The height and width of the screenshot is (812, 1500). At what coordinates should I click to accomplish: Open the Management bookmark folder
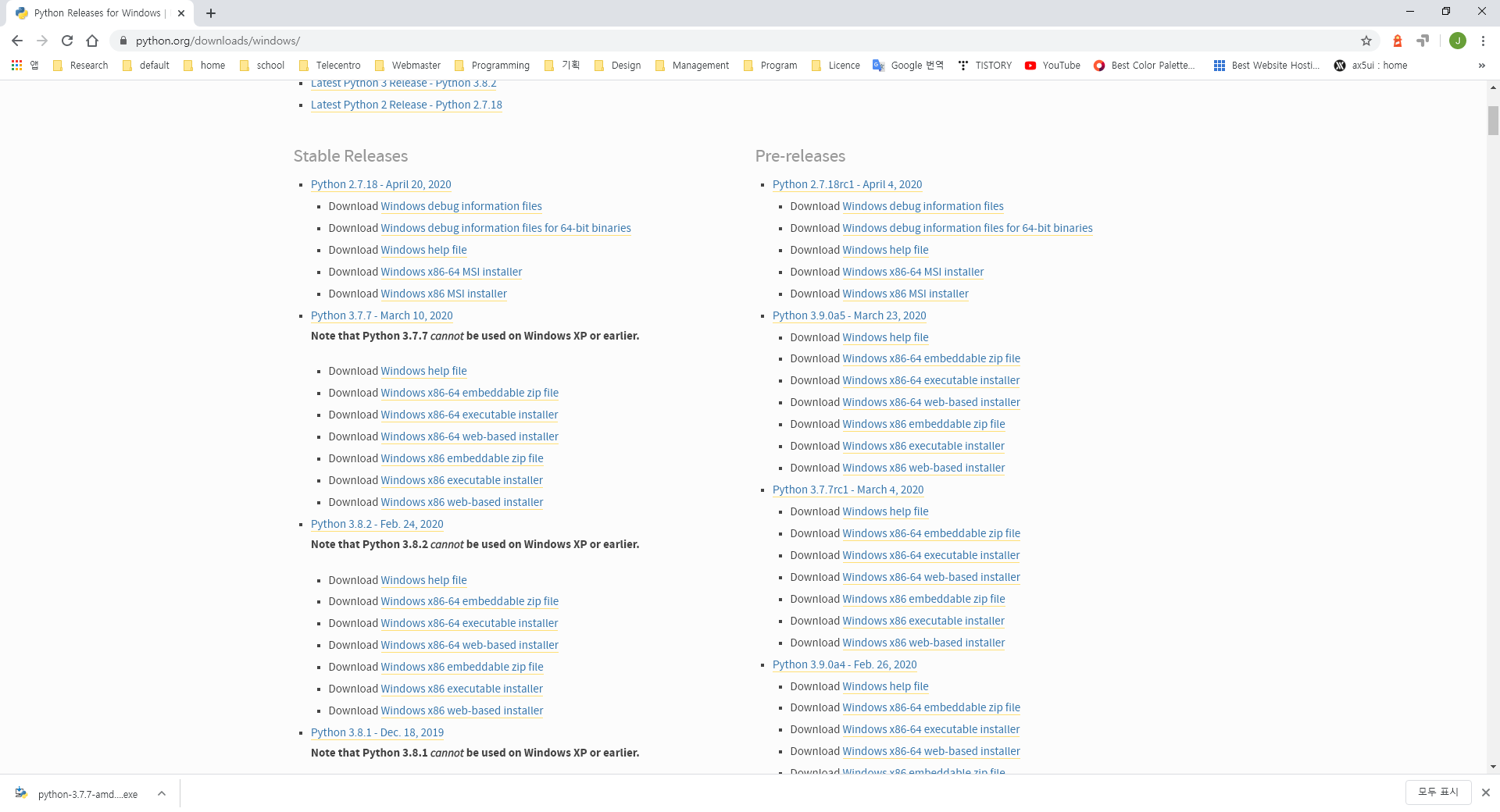[692, 66]
